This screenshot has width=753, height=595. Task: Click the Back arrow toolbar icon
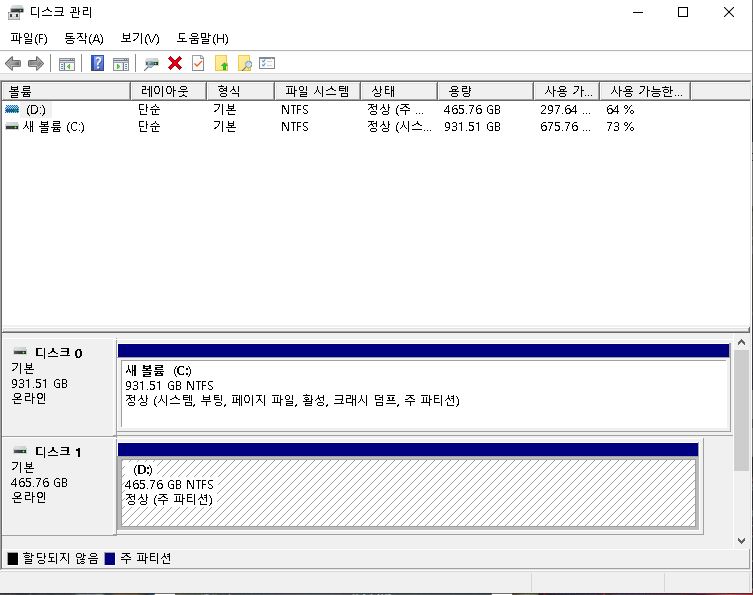click(13, 63)
